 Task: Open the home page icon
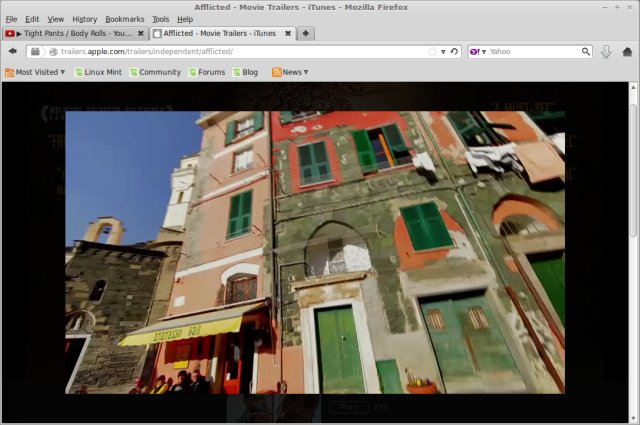click(627, 51)
